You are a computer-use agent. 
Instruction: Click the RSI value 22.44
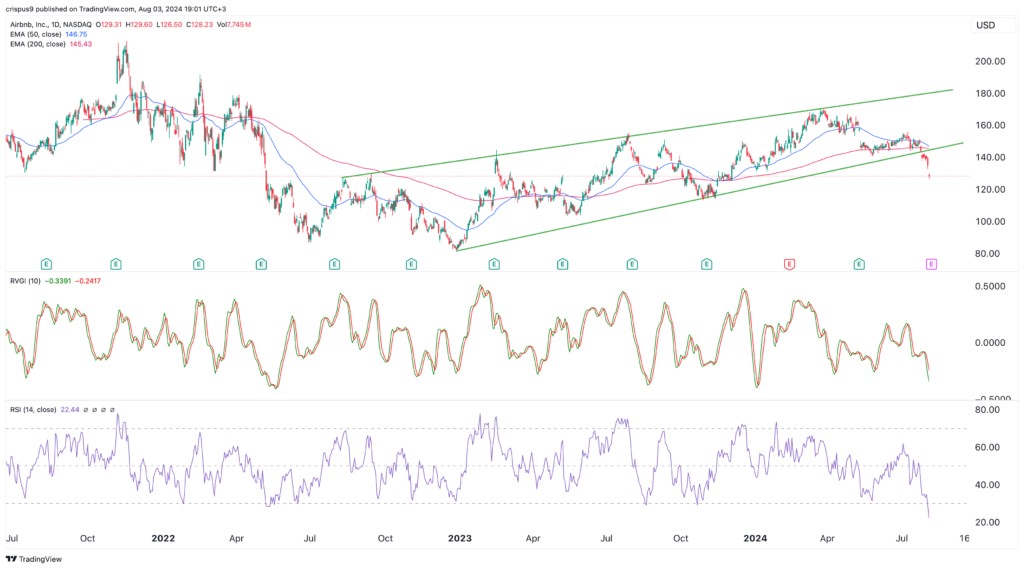(x=70, y=410)
